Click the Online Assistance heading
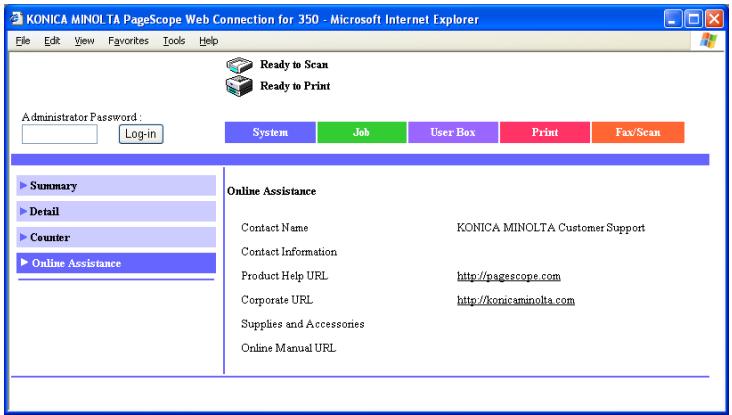732x415 pixels. coord(272,191)
